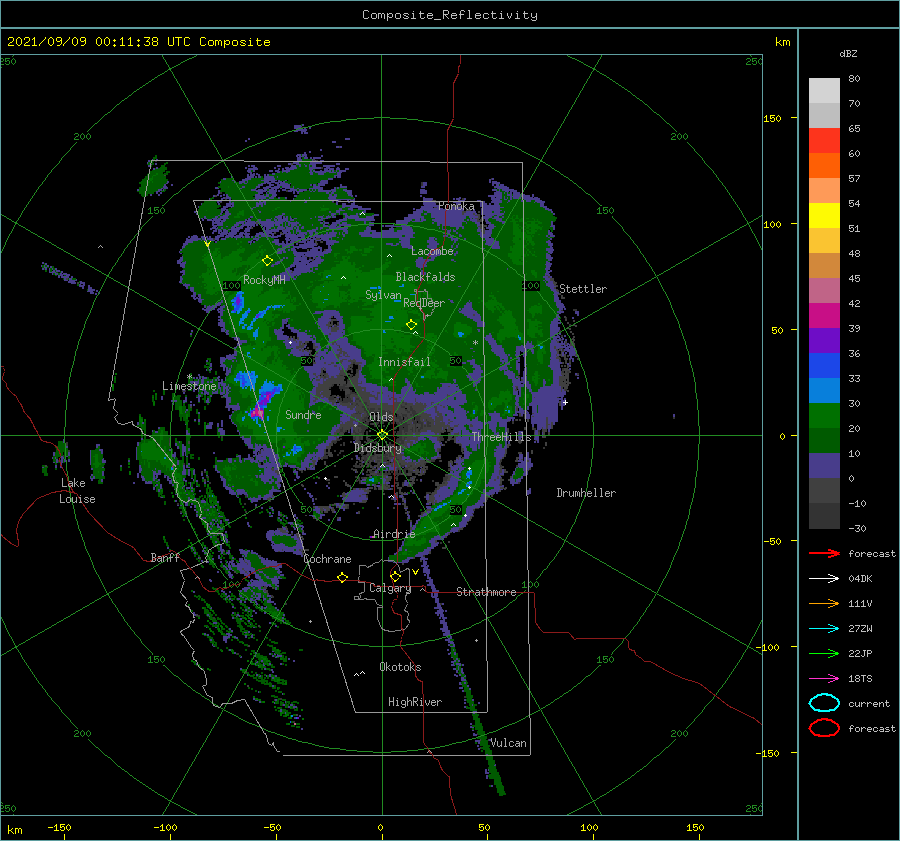The width and height of the screenshot is (900, 841).
Task: Select the Sylvan label on map
Action: (383, 295)
